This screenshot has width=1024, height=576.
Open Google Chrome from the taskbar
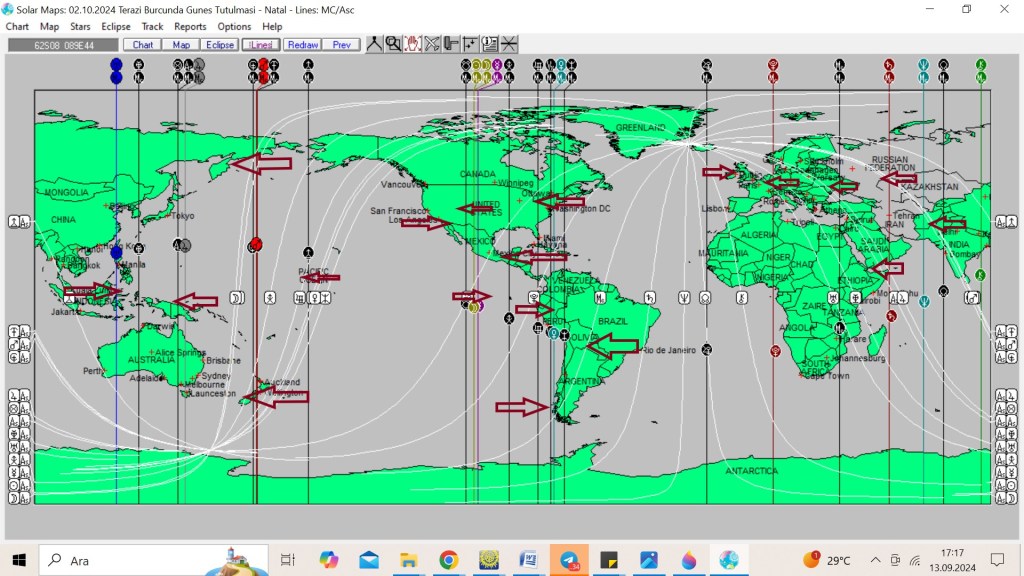[x=447, y=560]
